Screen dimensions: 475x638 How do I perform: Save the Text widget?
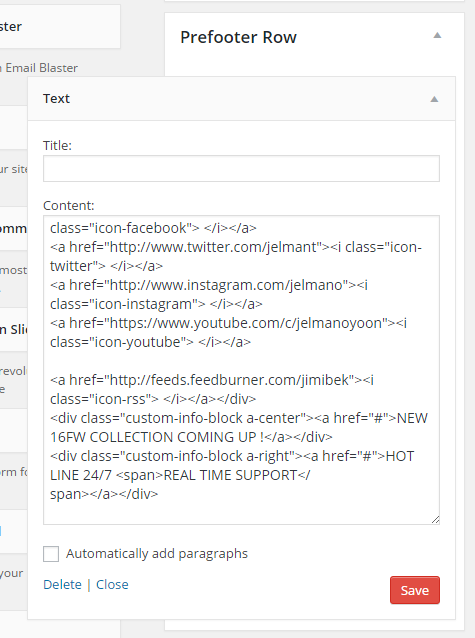[x=415, y=590]
